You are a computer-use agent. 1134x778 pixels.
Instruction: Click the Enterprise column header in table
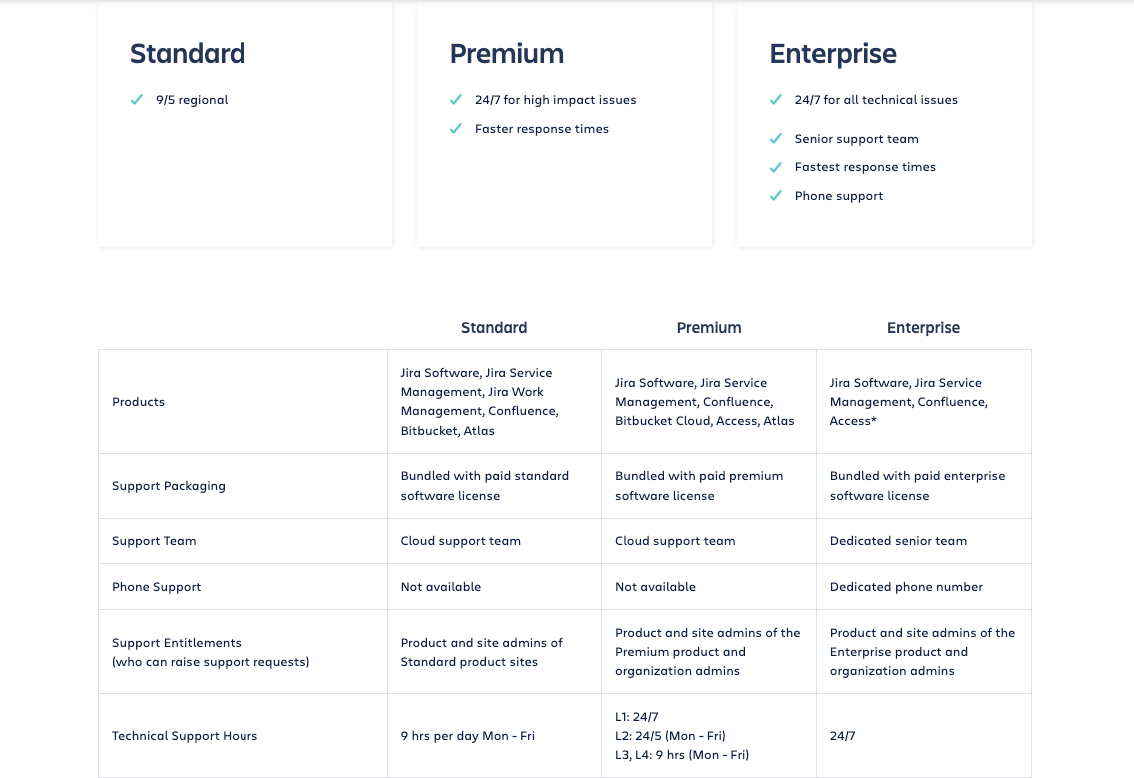tap(923, 328)
